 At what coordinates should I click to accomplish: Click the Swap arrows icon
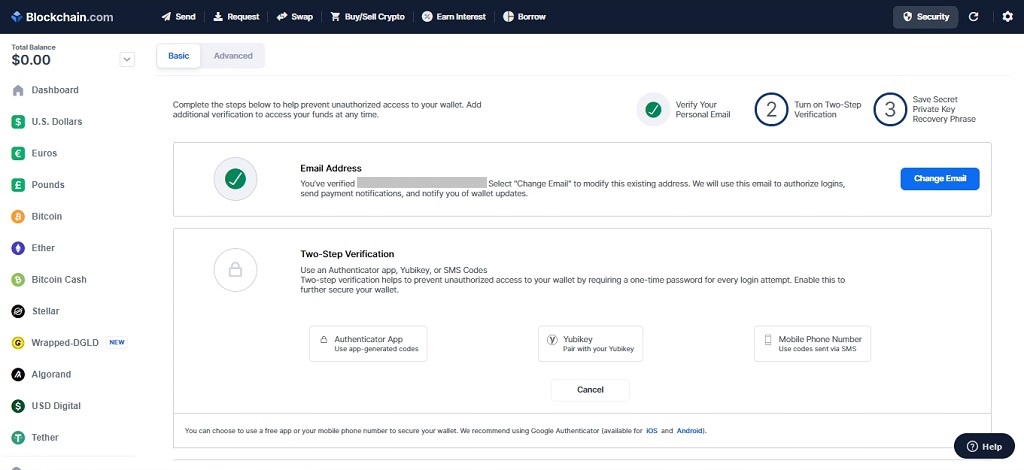(x=282, y=17)
